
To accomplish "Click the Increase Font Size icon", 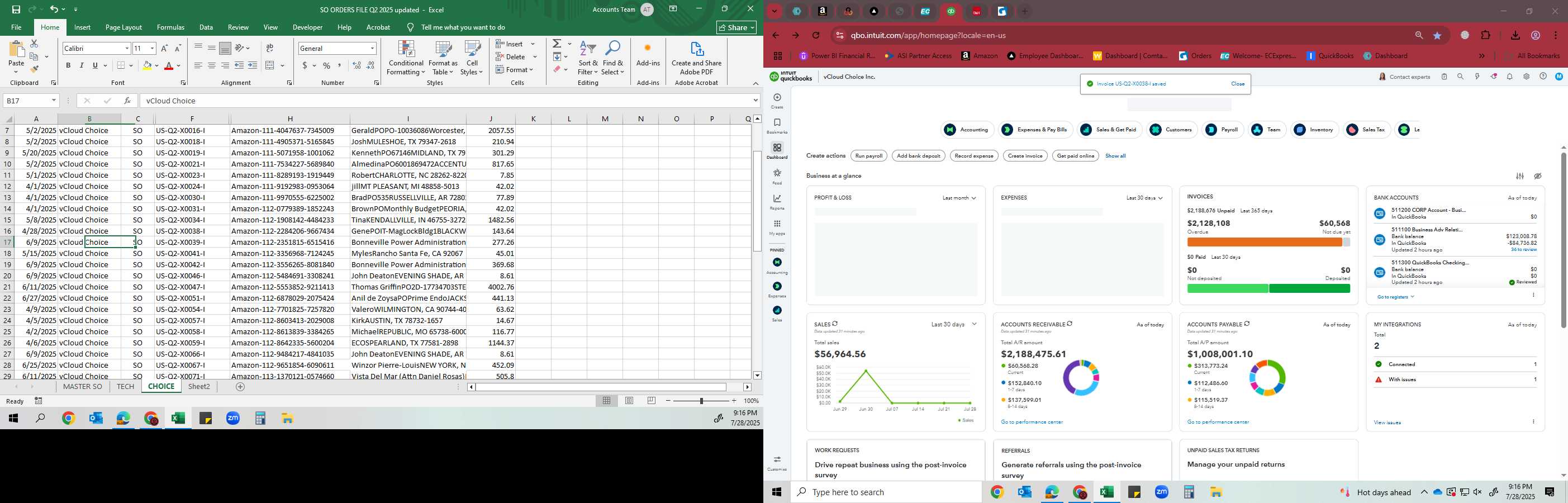I will point(164,48).
